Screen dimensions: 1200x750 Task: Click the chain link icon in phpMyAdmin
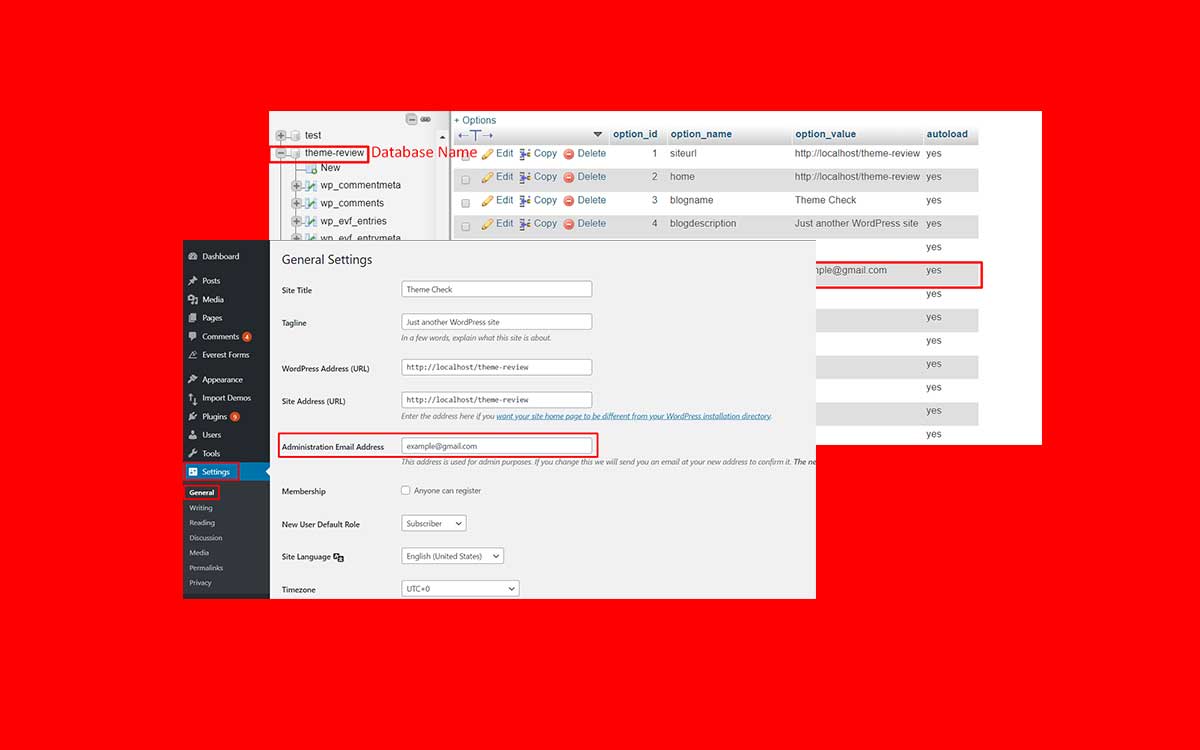[425, 119]
